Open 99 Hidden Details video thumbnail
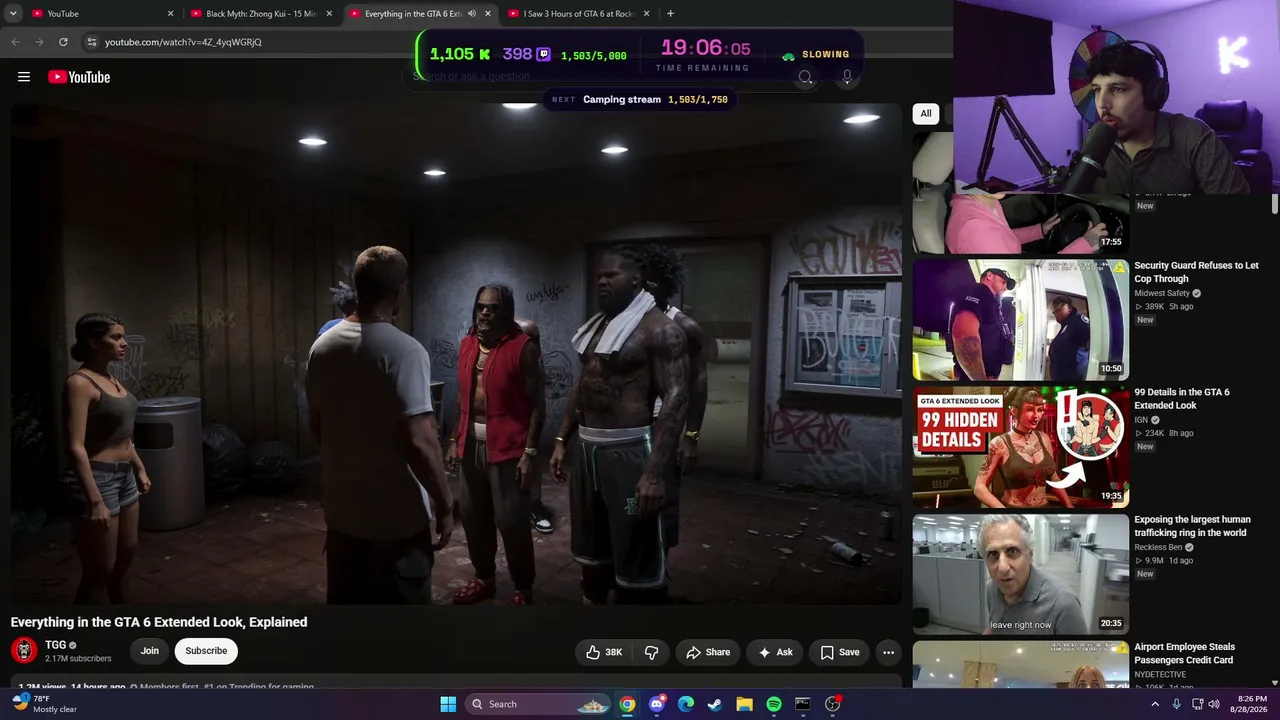Viewport: 1280px width, 720px height. [x=1021, y=447]
